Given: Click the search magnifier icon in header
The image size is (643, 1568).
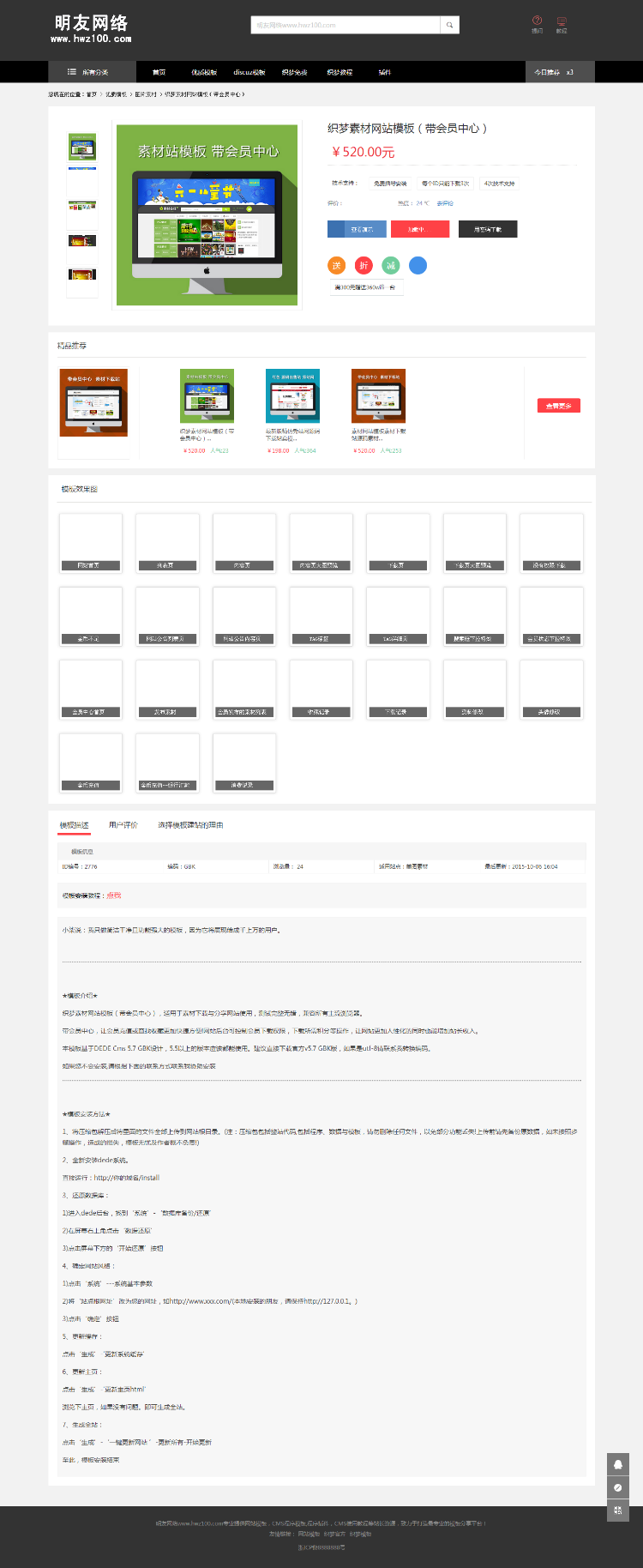Looking at the screenshot, I should coord(449,25).
